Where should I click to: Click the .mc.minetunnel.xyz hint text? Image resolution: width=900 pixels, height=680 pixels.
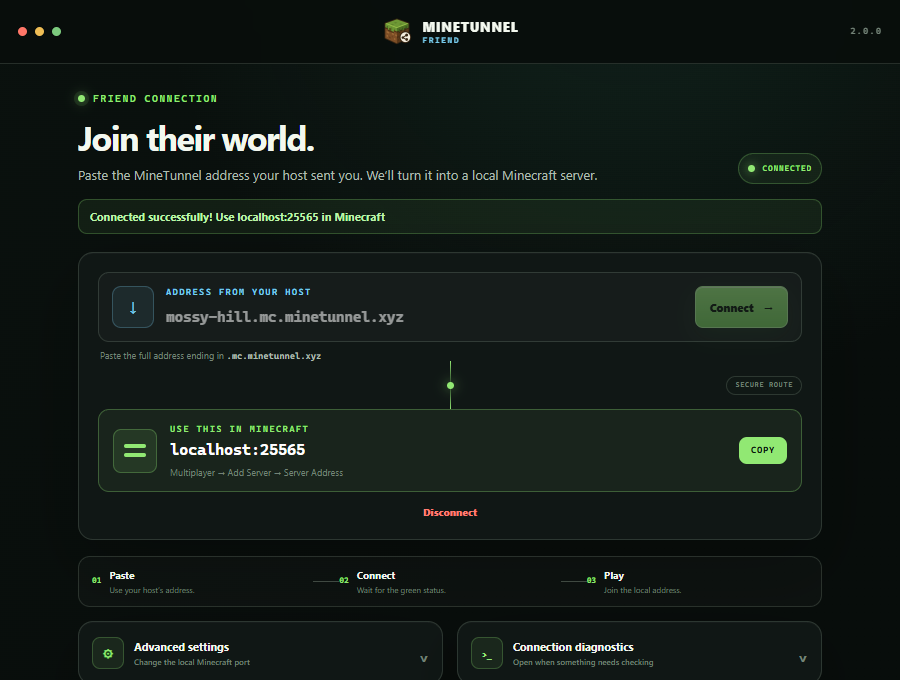pos(274,356)
